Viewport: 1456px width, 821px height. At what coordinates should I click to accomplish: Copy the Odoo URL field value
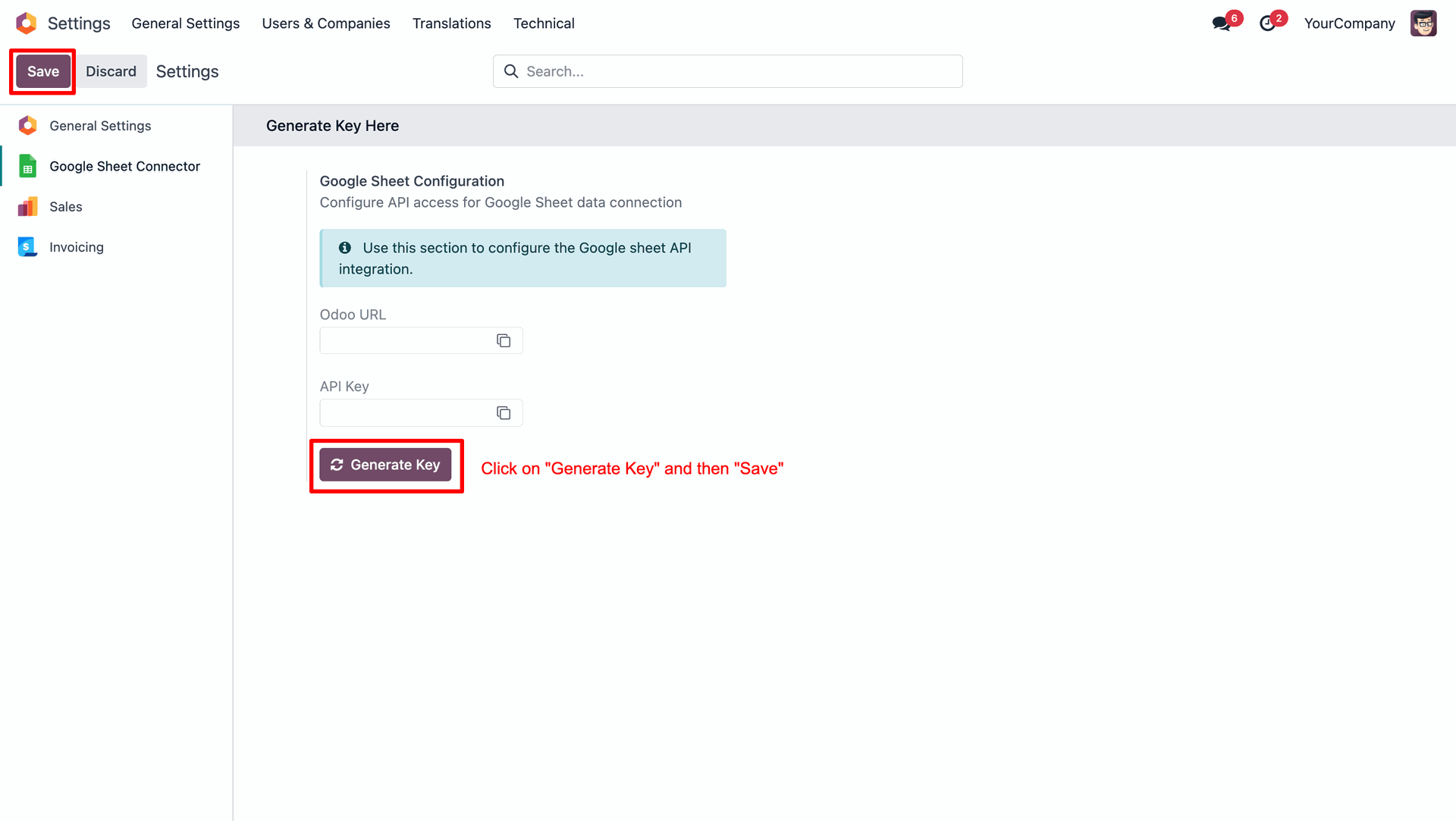(x=504, y=340)
